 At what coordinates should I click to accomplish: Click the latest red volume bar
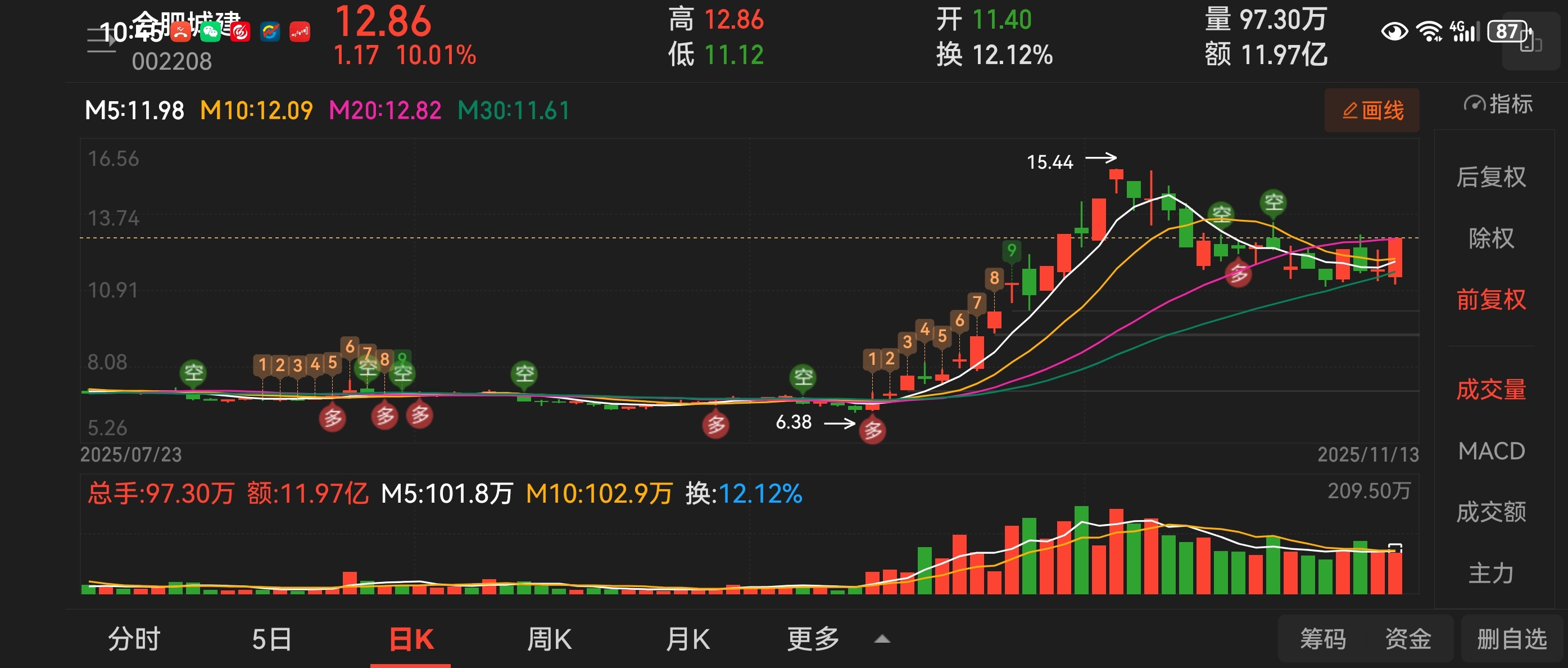[x=1394, y=572]
